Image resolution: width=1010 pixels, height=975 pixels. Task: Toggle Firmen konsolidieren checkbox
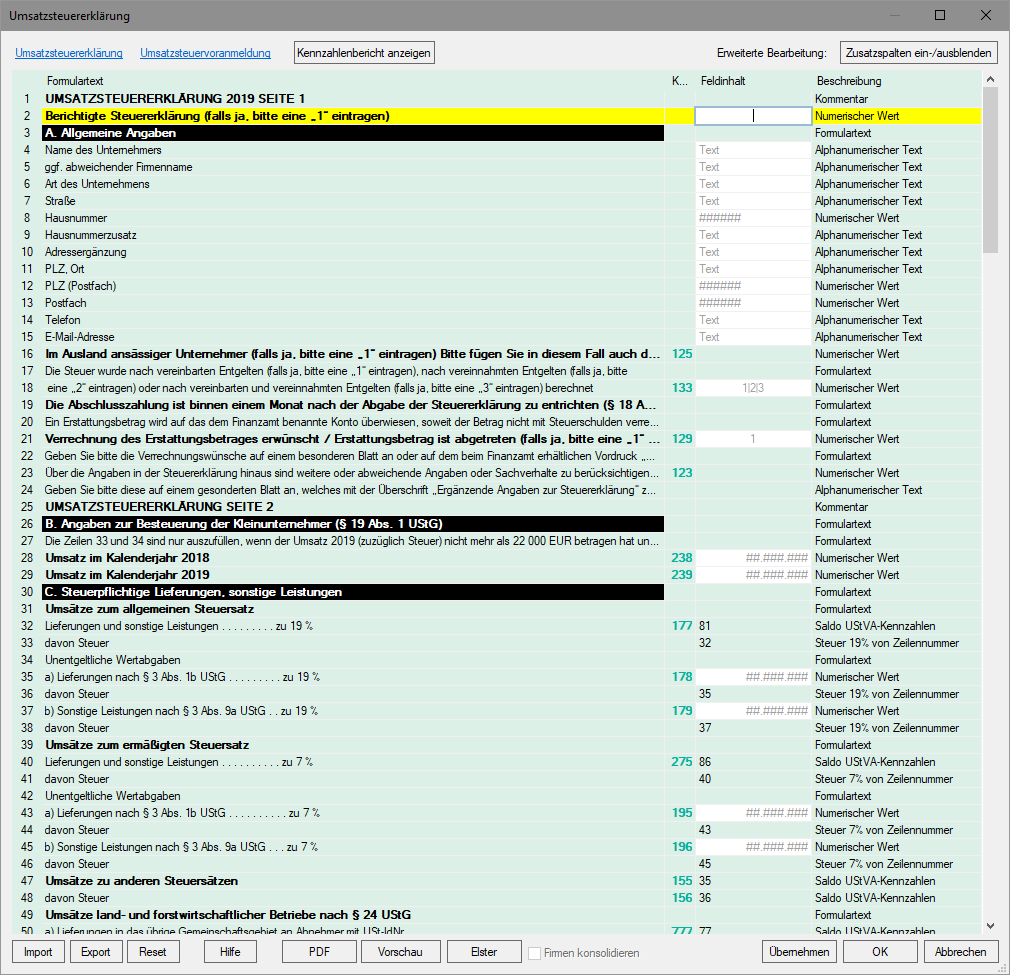535,953
